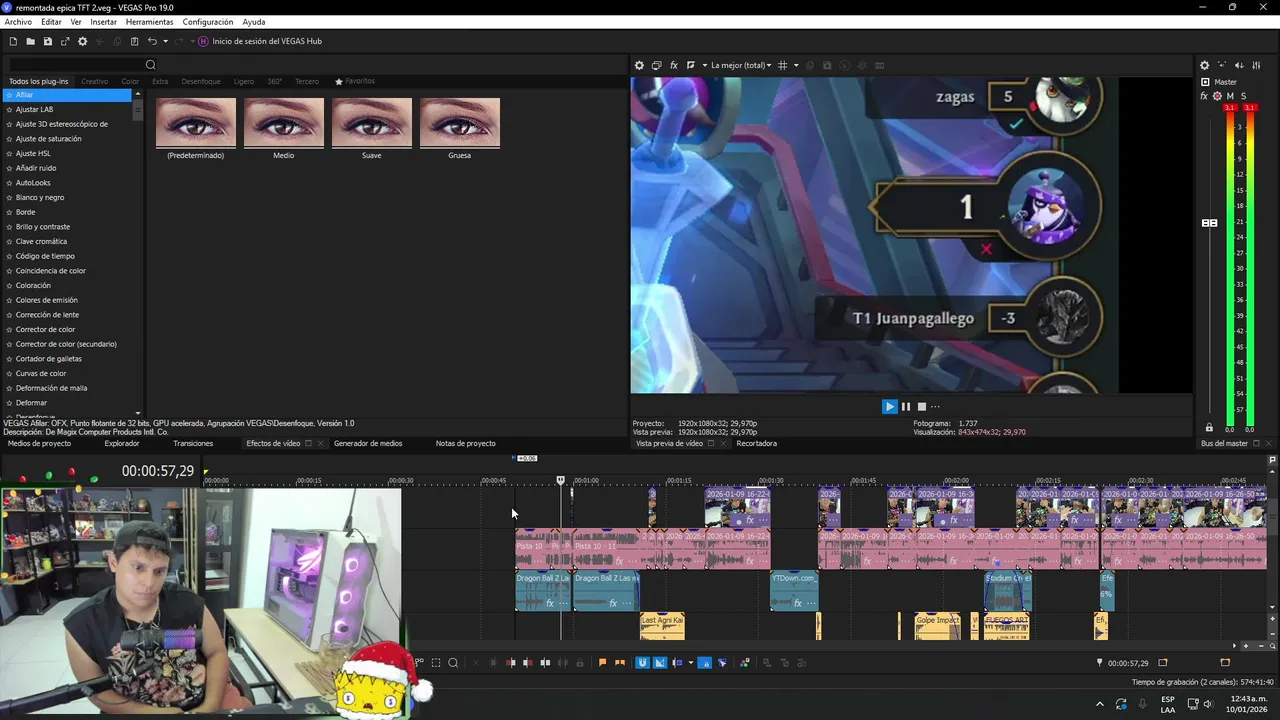This screenshot has width=1280, height=720.
Task: Create a new project with toolbar icon
Action: pos(13,41)
